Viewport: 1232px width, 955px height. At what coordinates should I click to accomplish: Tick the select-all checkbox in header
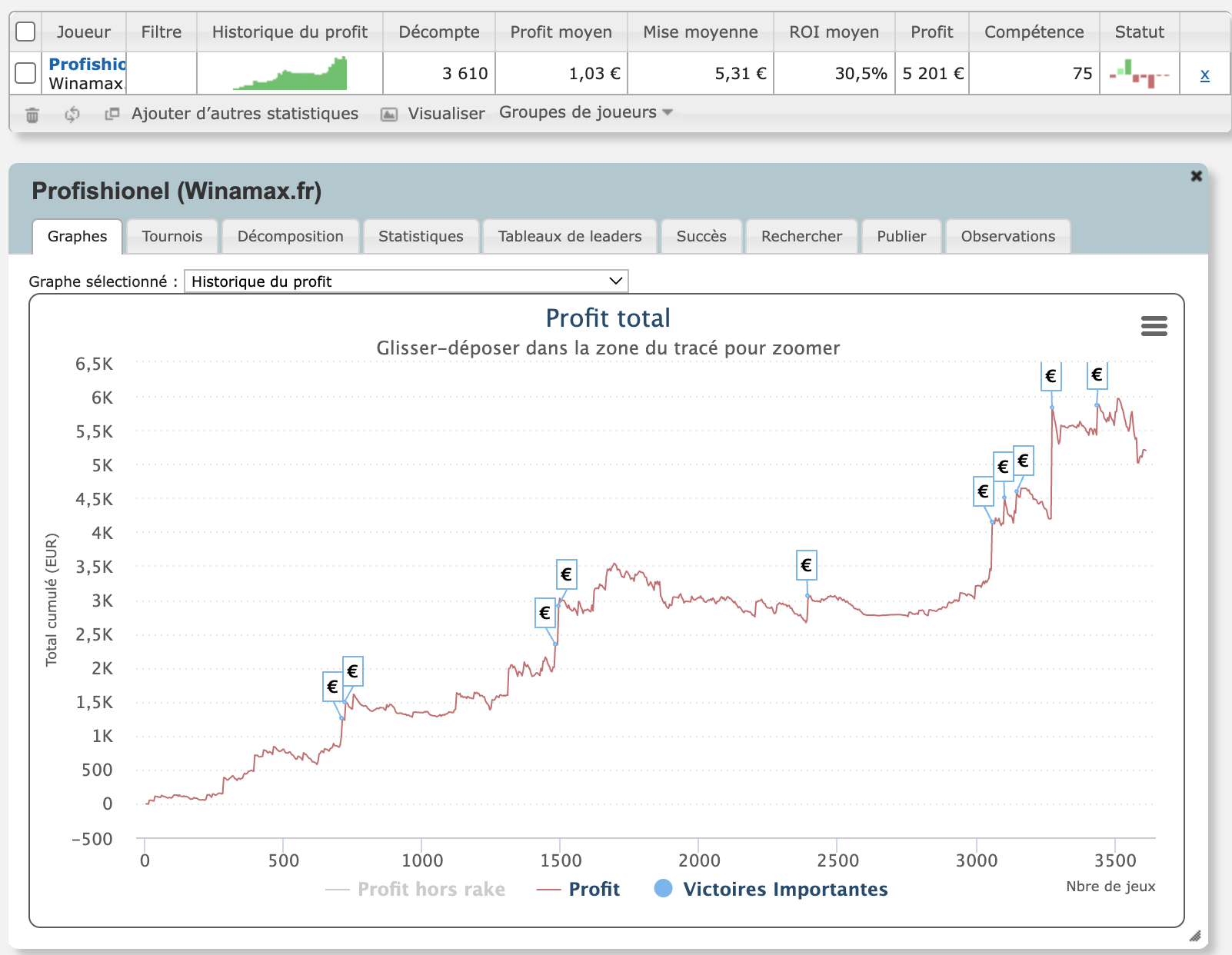pyautogui.click(x=25, y=32)
